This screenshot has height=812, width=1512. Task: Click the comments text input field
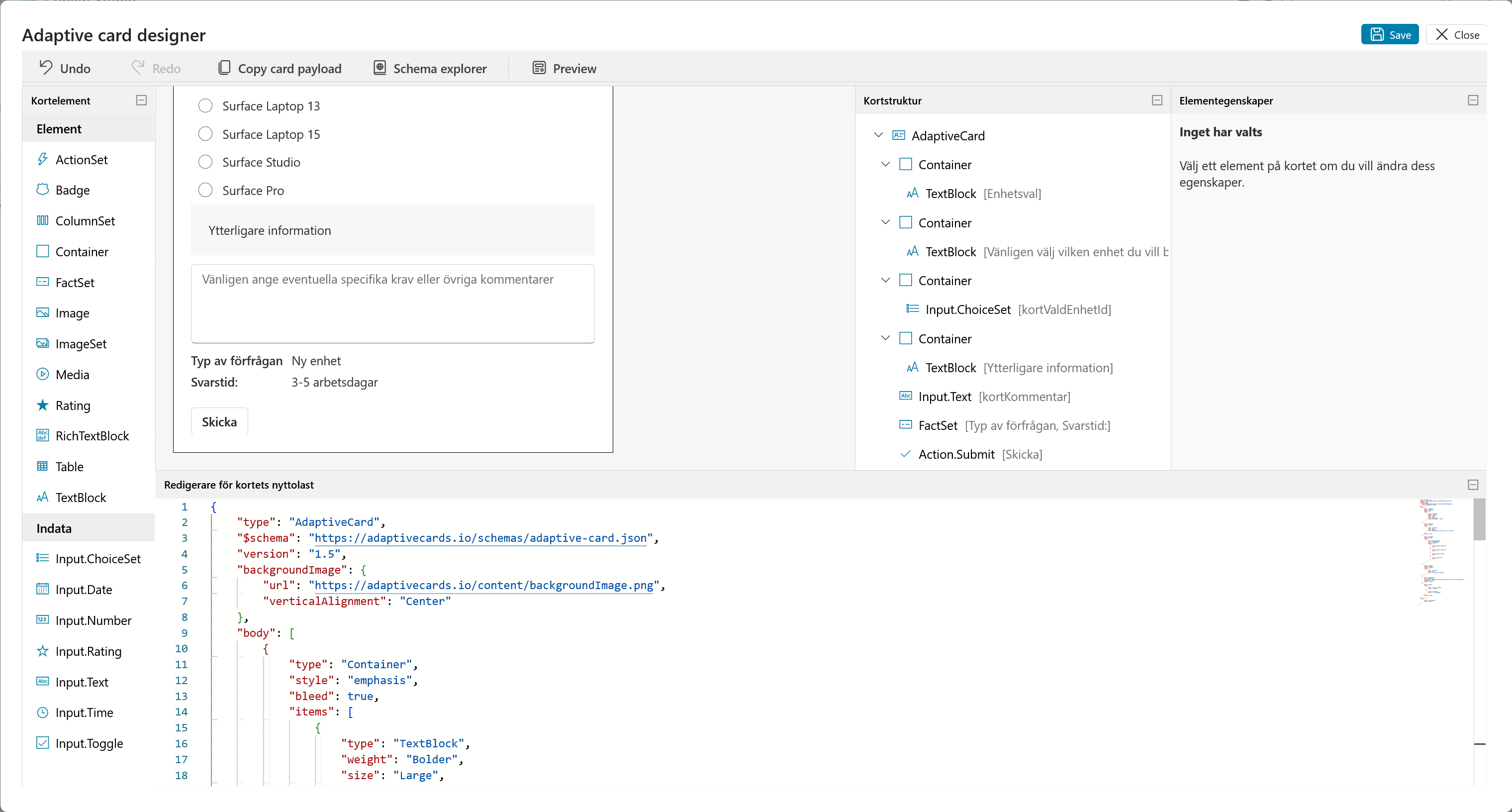[393, 303]
